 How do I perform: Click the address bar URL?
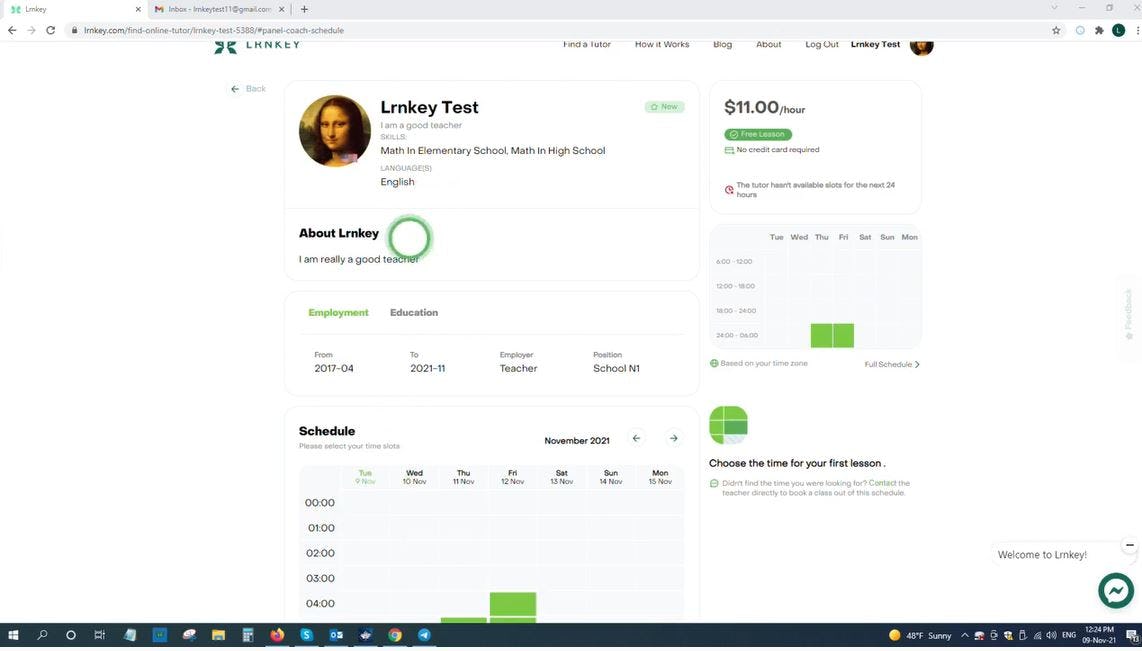[x=213, y=30]
